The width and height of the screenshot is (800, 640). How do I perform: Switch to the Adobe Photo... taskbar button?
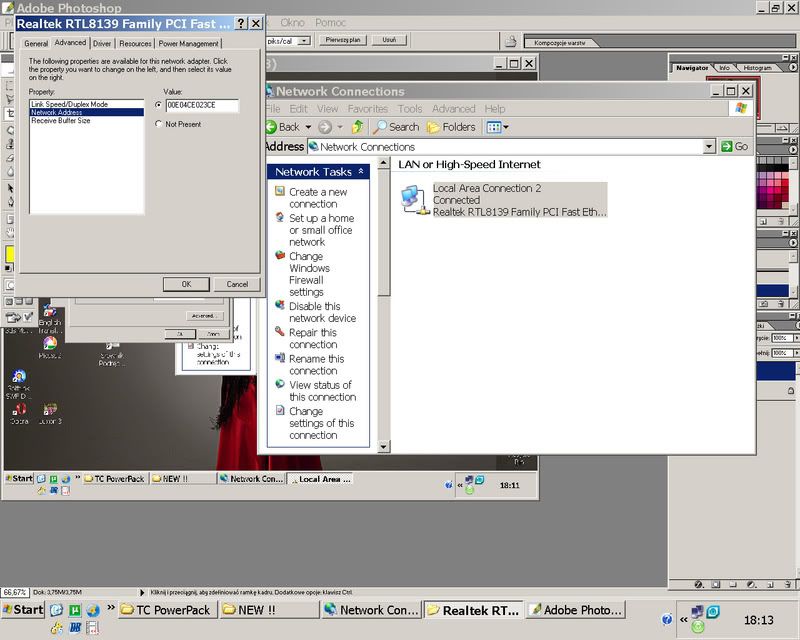[x=576, y=610]
